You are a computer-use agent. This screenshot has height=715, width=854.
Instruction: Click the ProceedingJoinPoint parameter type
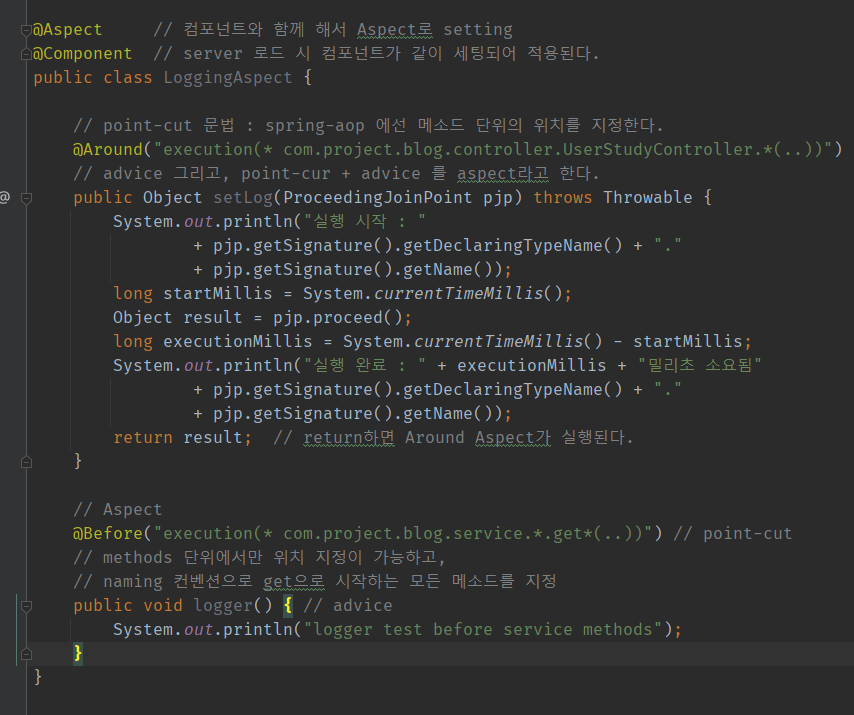(x=377, y=197)
